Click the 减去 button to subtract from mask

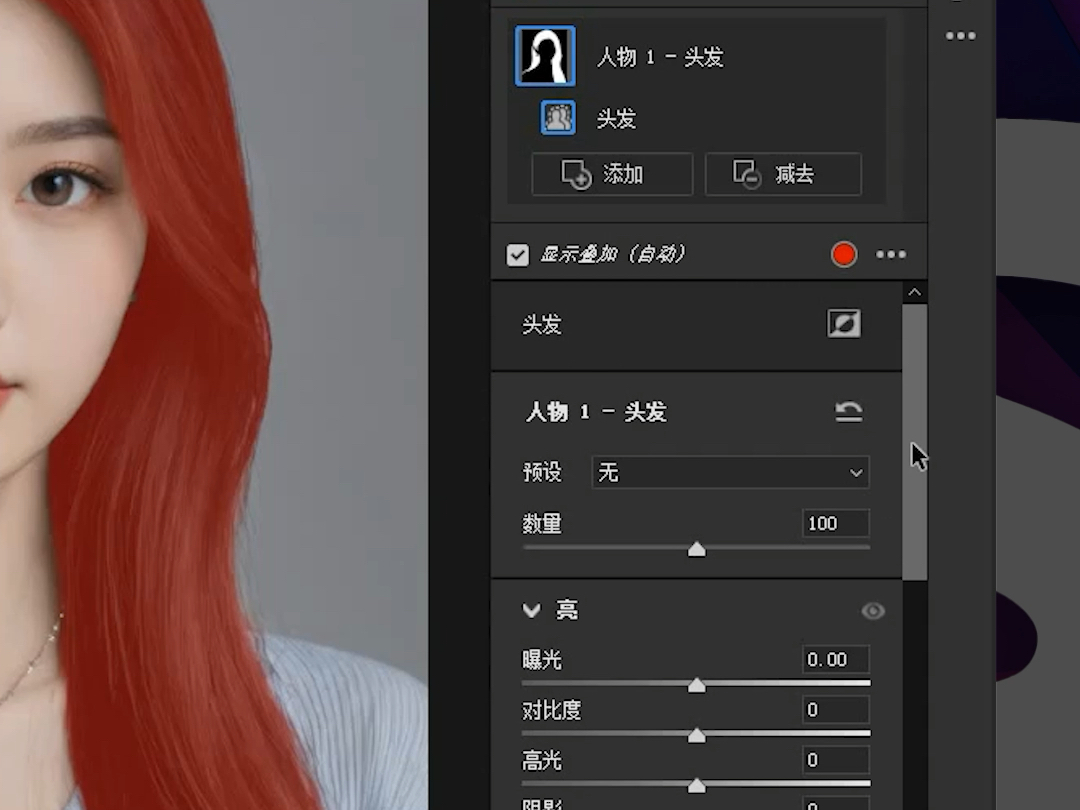(784, 174)
